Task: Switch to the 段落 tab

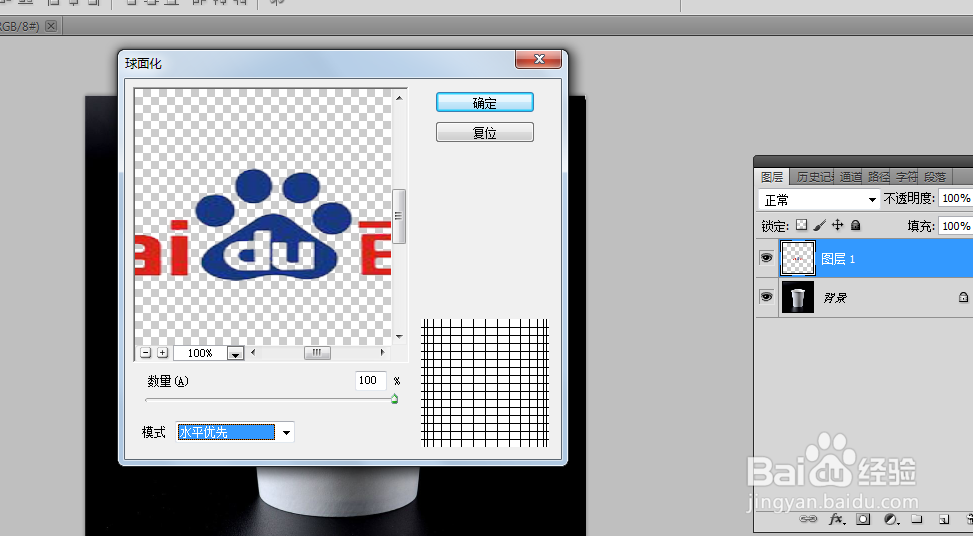Action: coord(935,177)
